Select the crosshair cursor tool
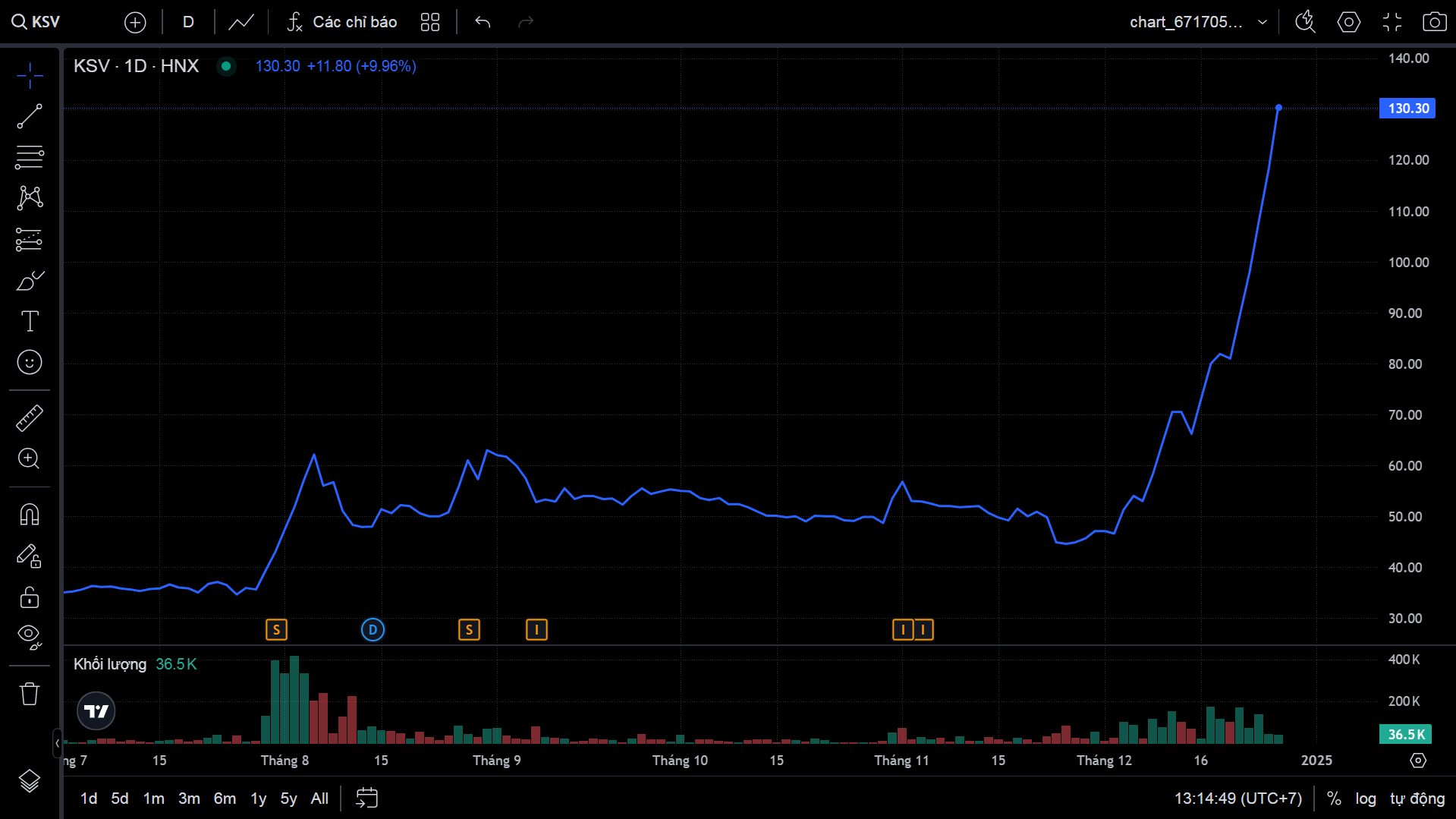Image resolution: width=1456 pixels, height=819 pixels. point(30,75)
